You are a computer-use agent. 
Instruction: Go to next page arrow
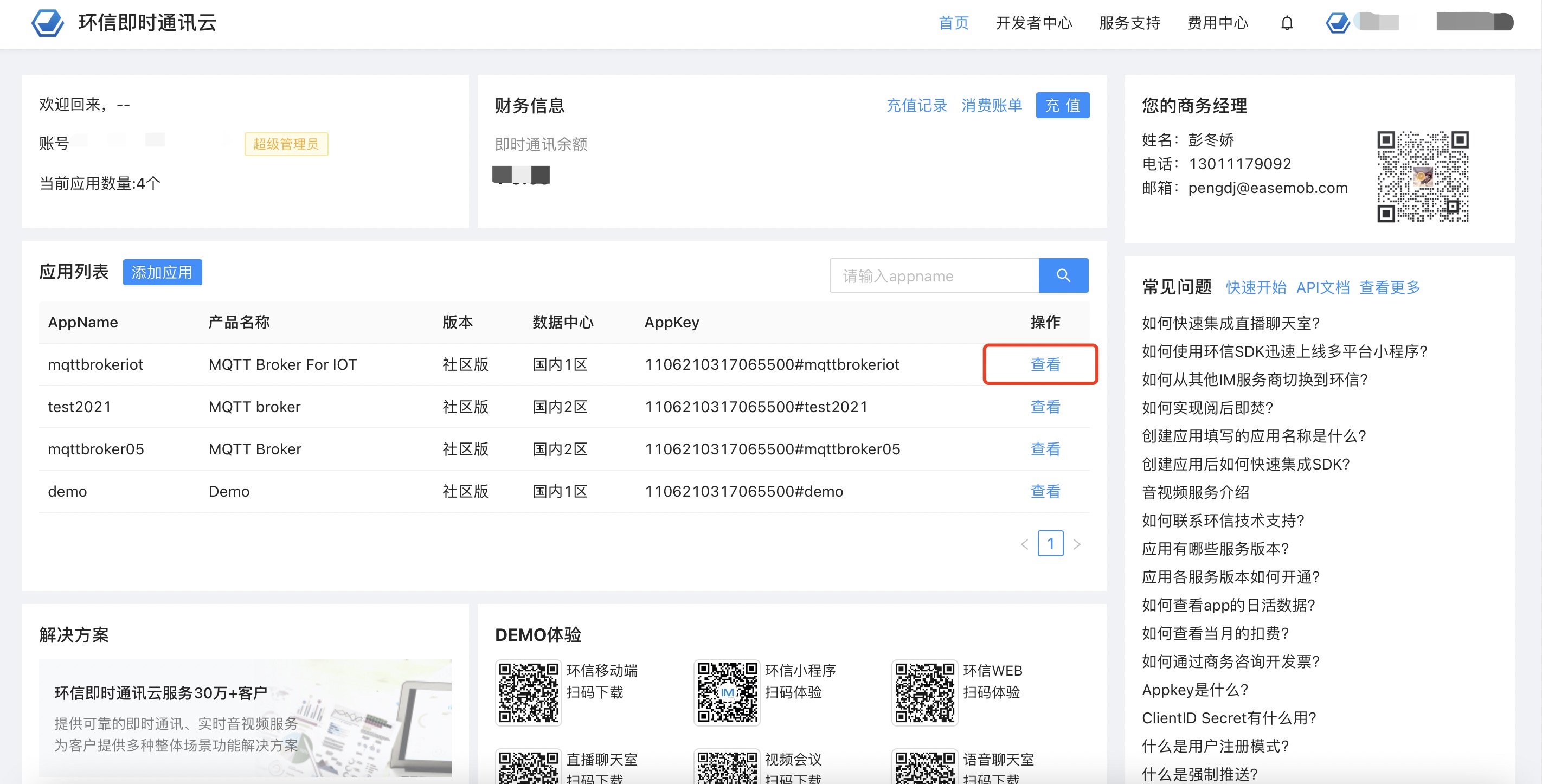(x=1076, y=544)
